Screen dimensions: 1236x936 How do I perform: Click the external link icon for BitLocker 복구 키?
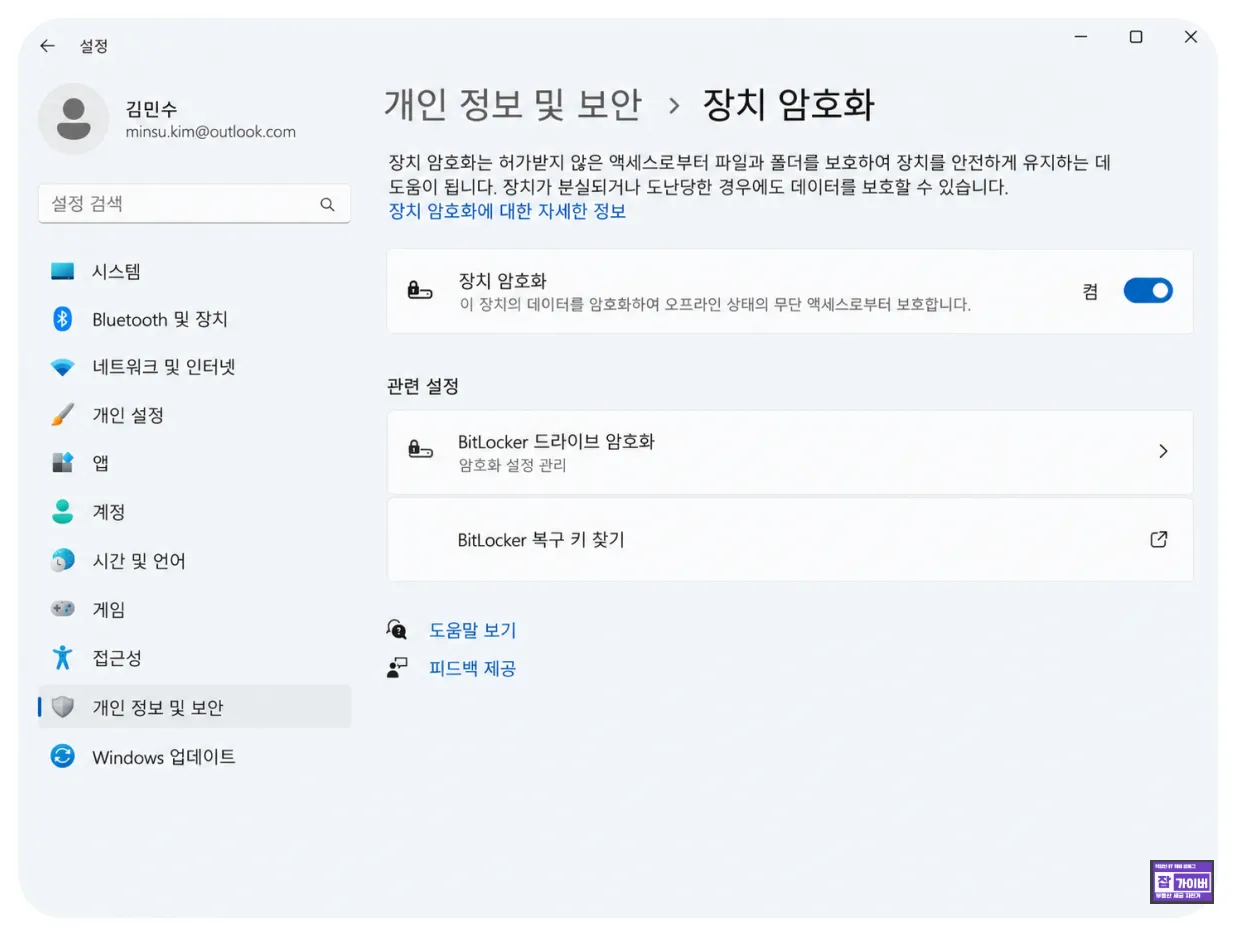(1159, 539)
